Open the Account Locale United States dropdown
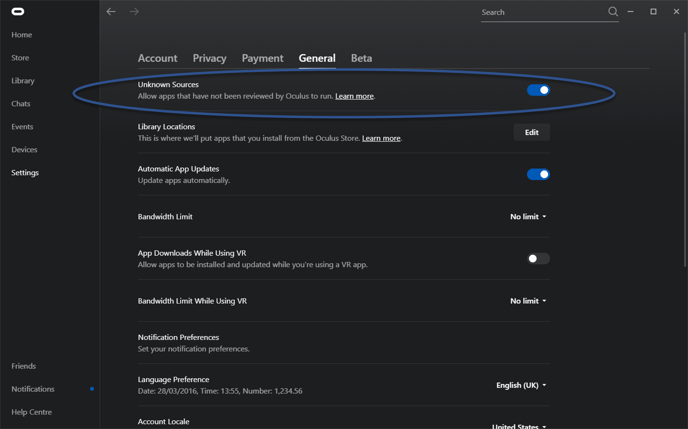Image resolution: width=688 pixels, height=429 pixels. [519, 426]
